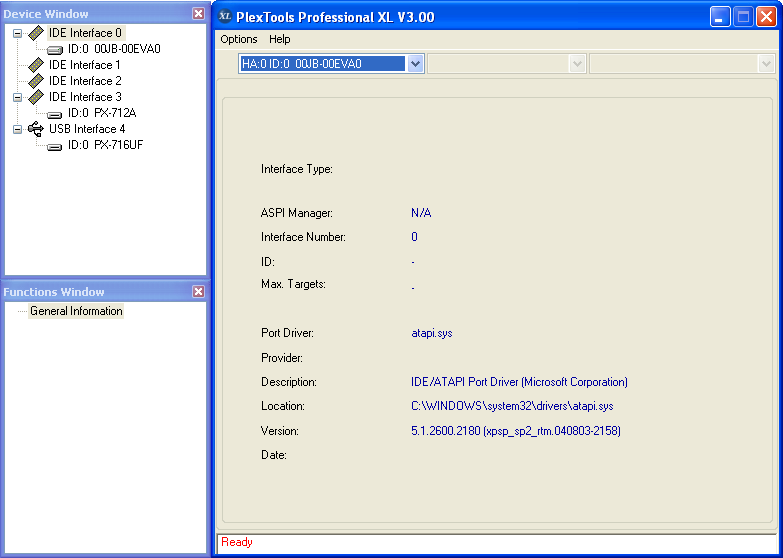The height and width of the screenshot is (558, 783).
Task: Click the Provider label
Action: [282, 358]
